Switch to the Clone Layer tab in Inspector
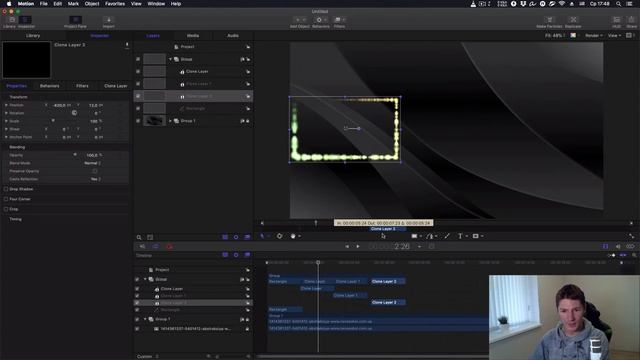Image resolution: width=640 pixels, height=360 pixels. (x=116, y=86)
